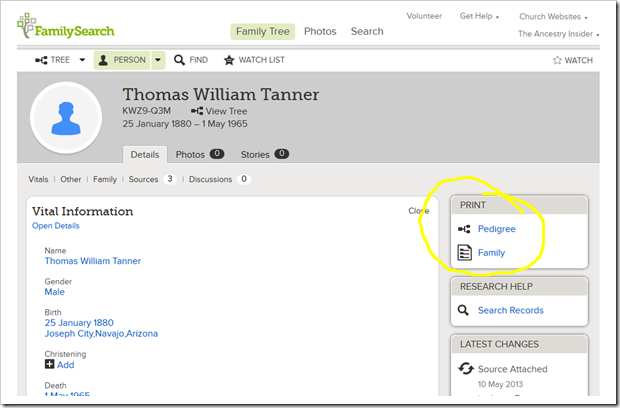Open the Church Websites dropdown

(x=553, y=17)
